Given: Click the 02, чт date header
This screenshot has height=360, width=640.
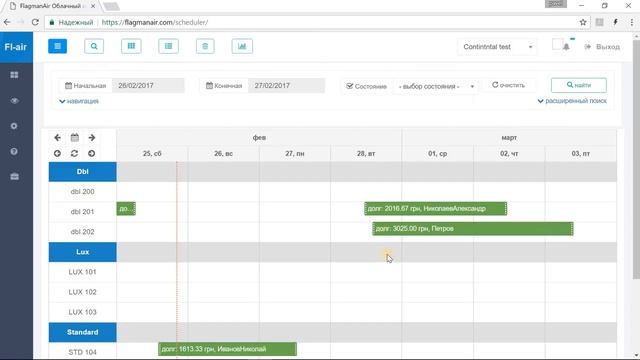Looking at the screenshot, I should coord(509,153).
